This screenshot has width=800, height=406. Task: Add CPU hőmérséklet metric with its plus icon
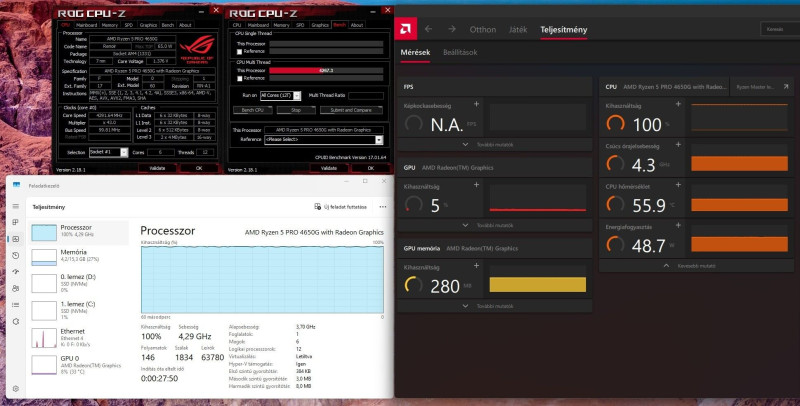pyautogui.click(x=678, y=185)
